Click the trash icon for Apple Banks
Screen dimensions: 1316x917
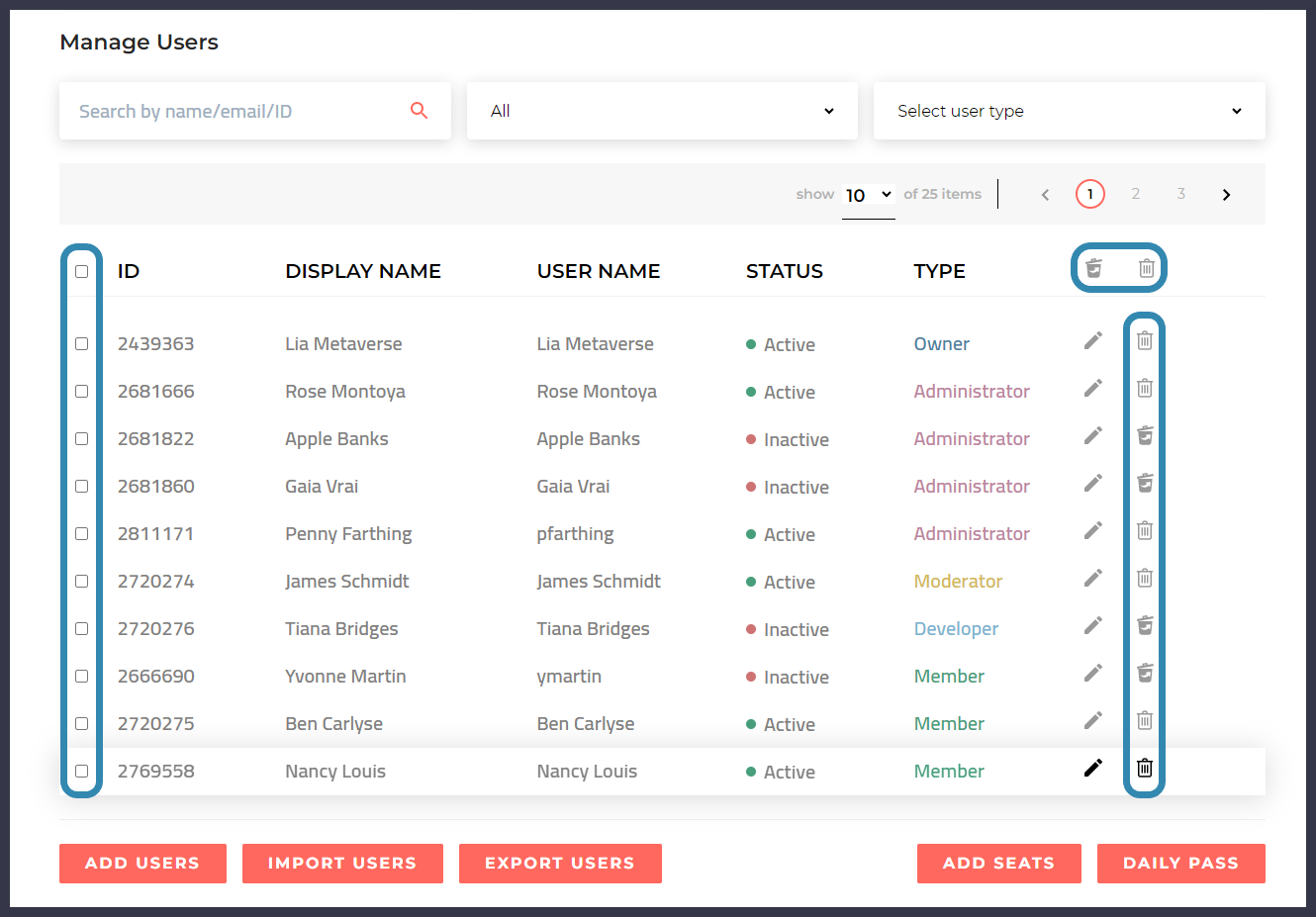click(1145, 435)
